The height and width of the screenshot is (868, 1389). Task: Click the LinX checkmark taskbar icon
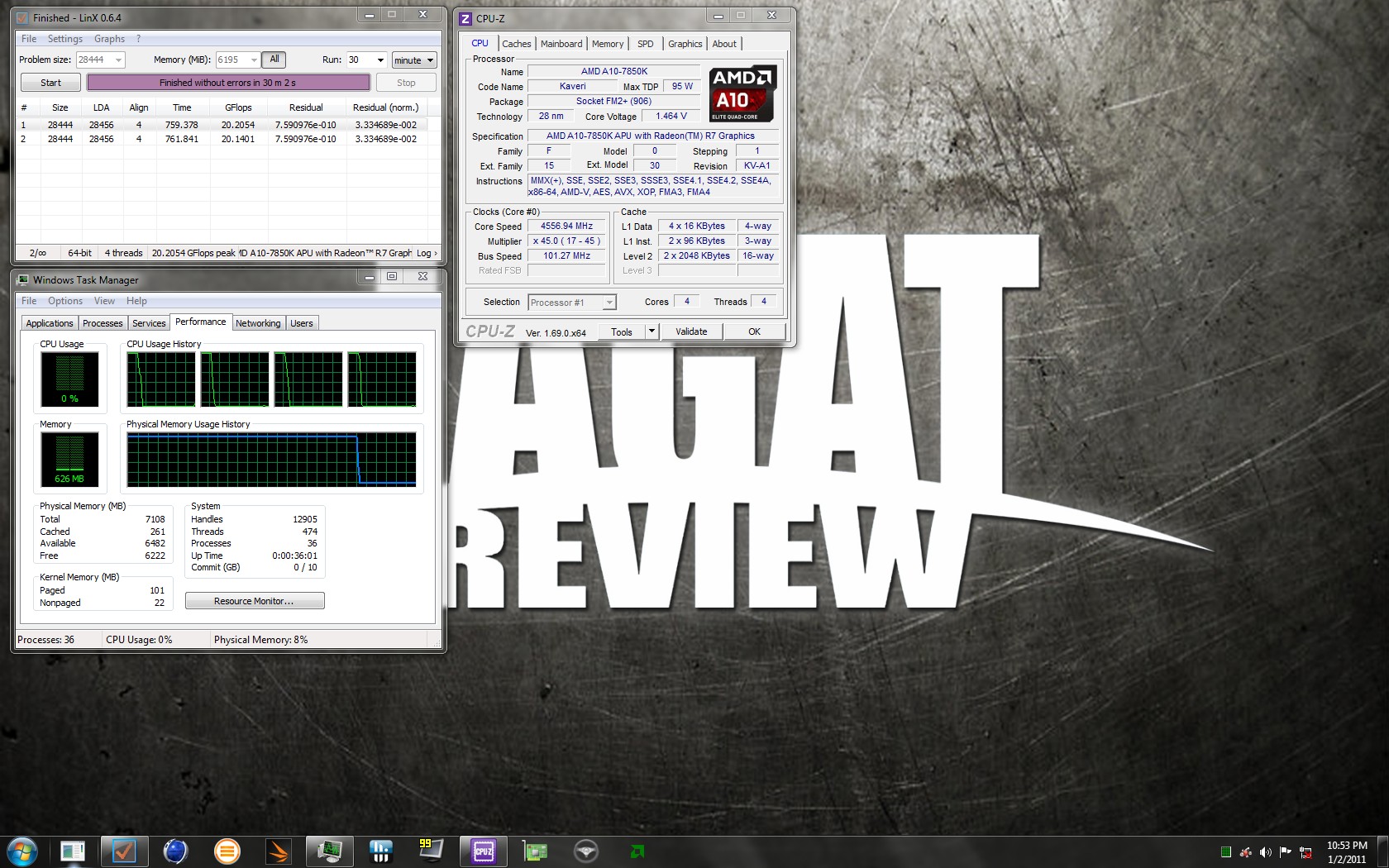[124, 851]
